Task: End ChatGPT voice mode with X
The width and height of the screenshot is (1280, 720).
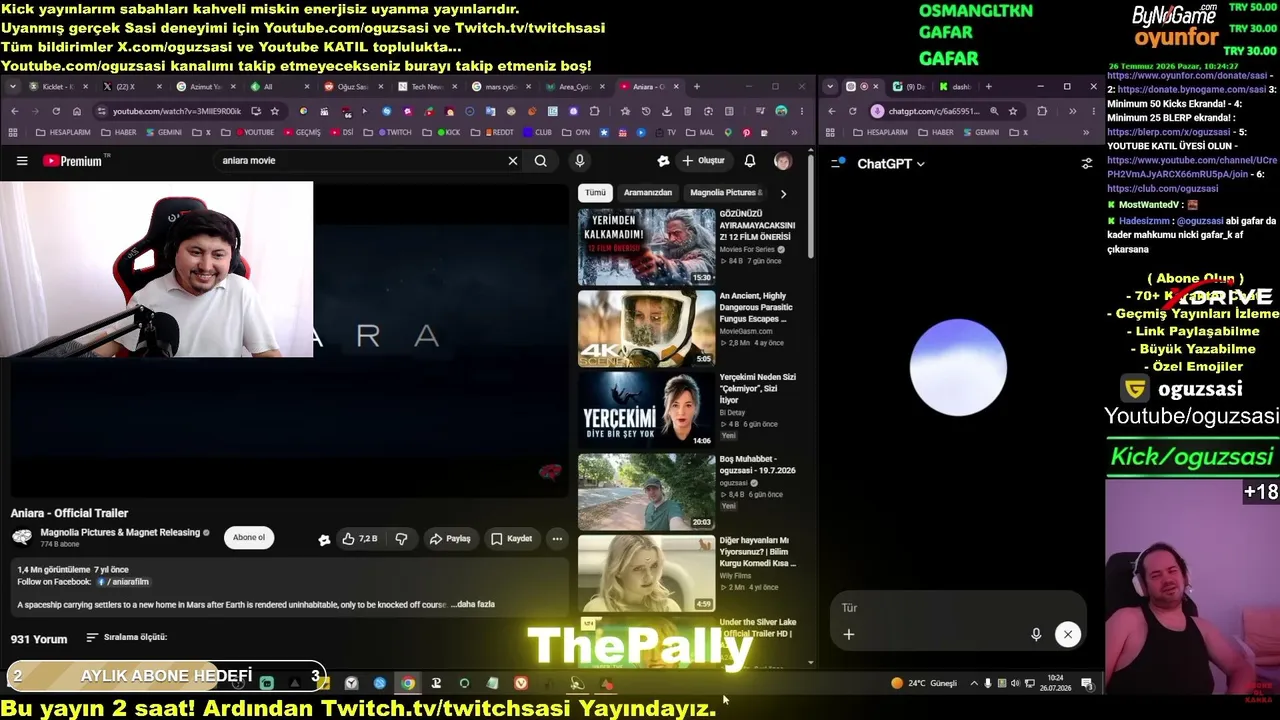Action: [x=1068, y=634]
